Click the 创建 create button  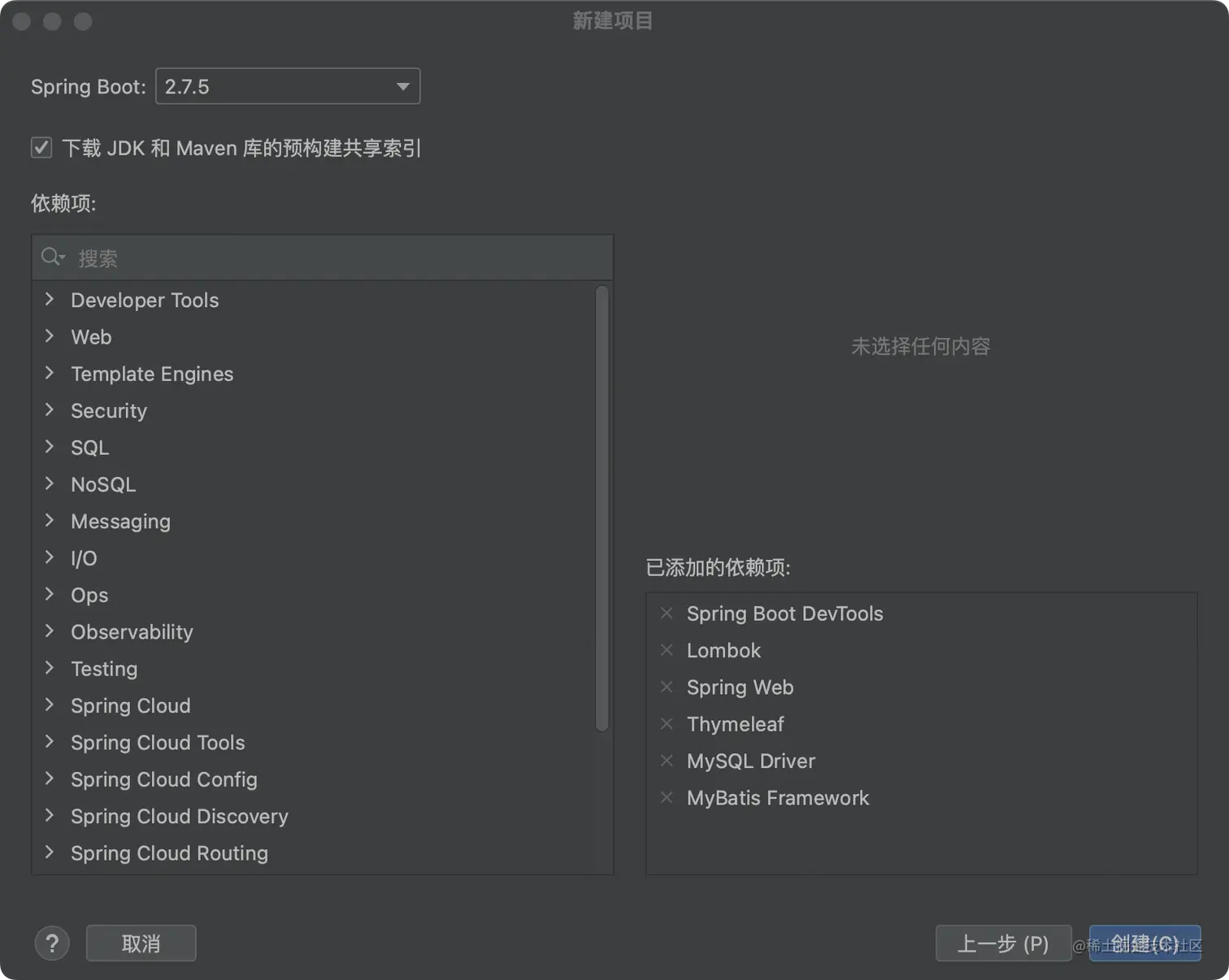(1144, 943)
